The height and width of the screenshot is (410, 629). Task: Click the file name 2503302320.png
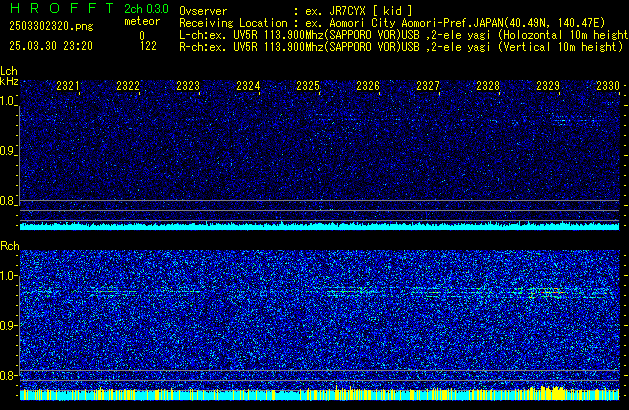point(51,26)
